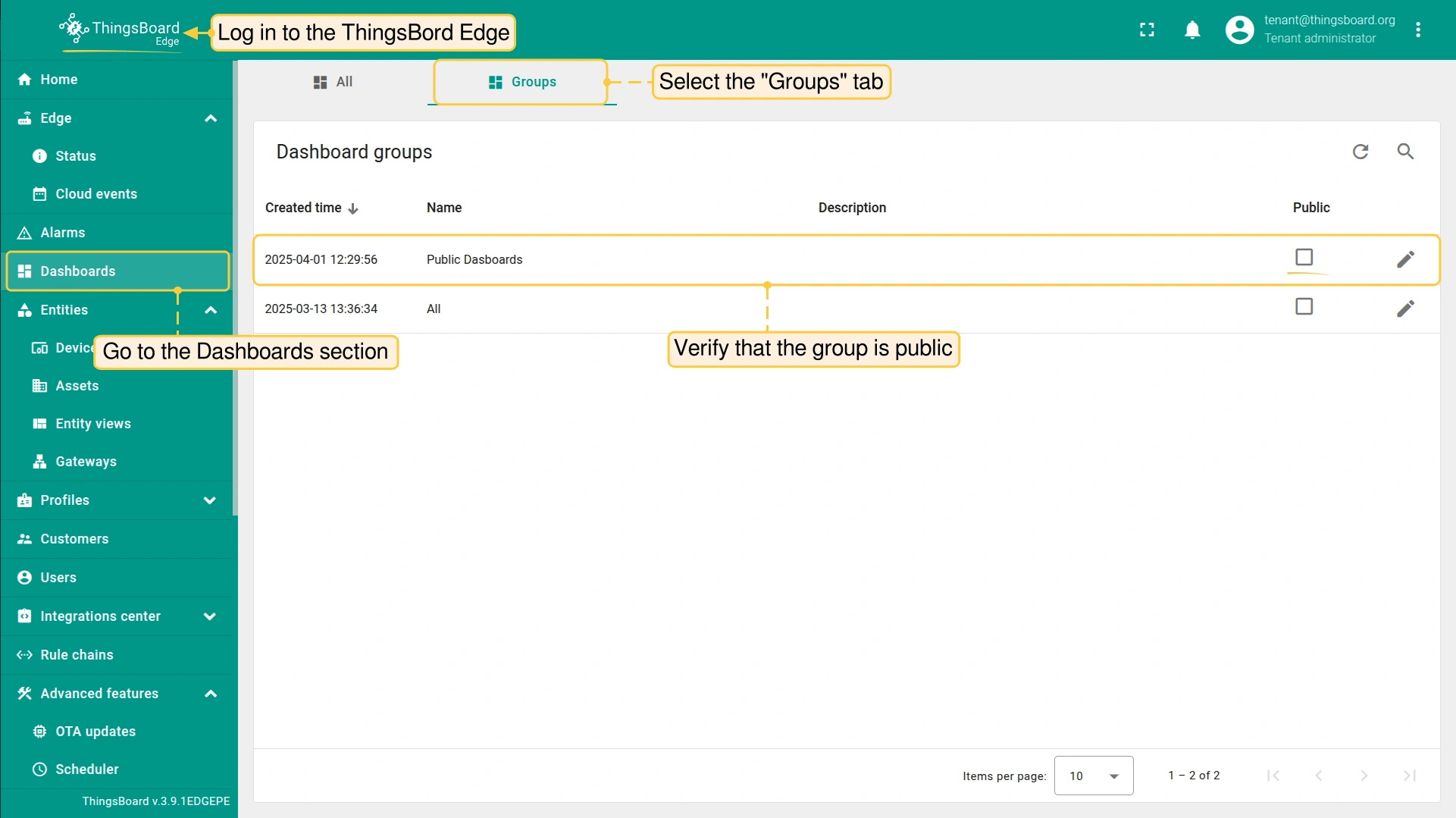This screenshot has width=1456, height=818.
Task: Toggle fullscreen mode icon
Action: click(1147, 30)
